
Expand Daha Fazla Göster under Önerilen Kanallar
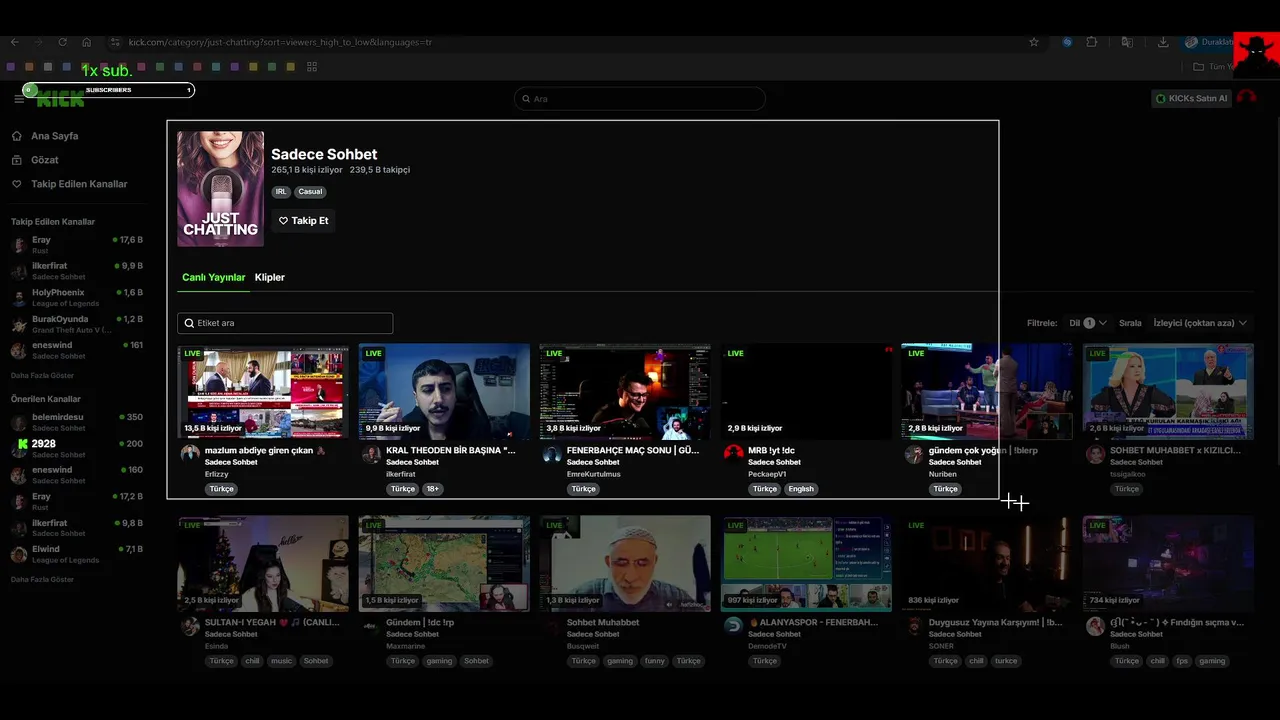coord(42,579)
